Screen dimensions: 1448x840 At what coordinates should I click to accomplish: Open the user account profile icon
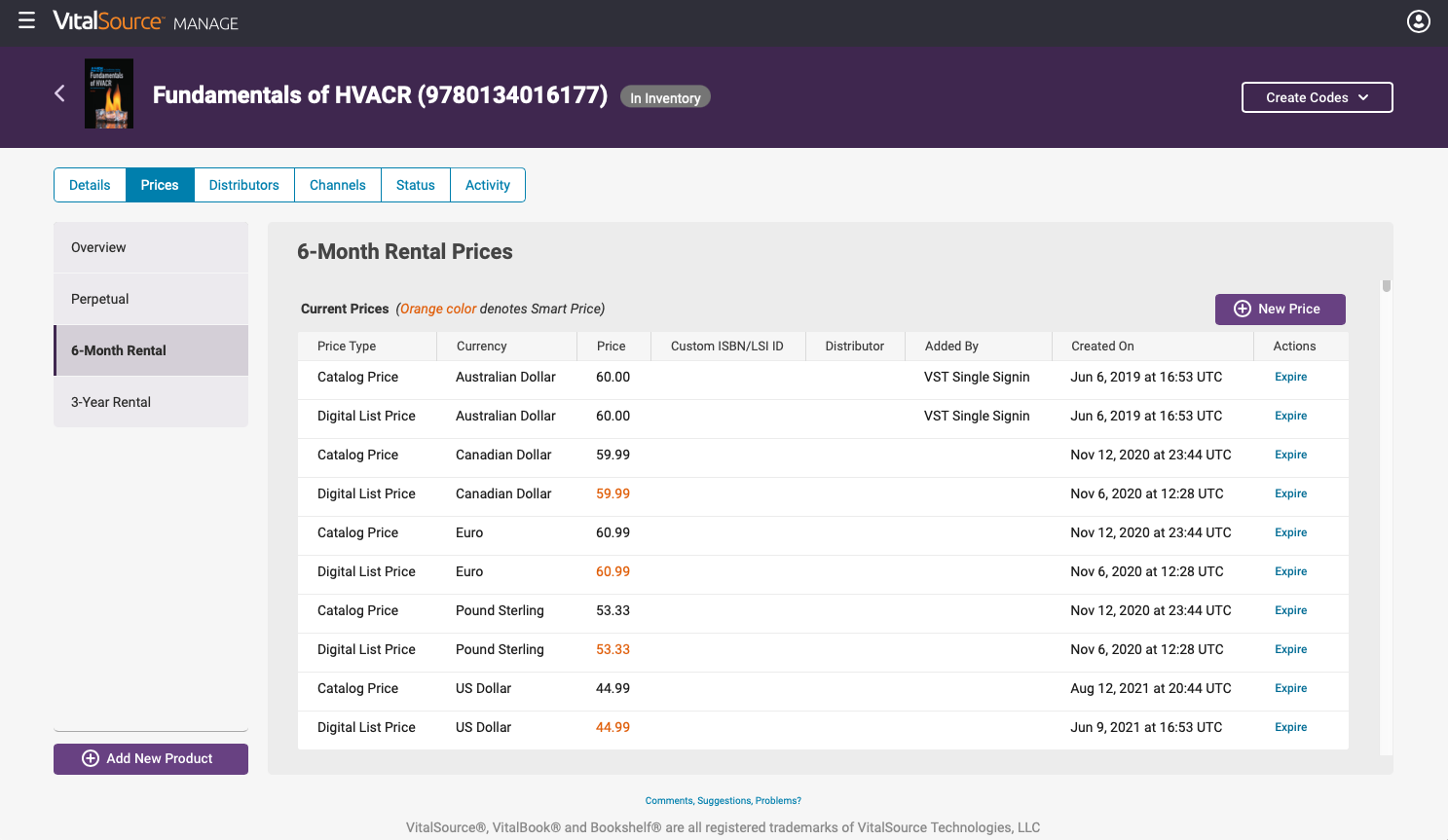pos(1418,21)
